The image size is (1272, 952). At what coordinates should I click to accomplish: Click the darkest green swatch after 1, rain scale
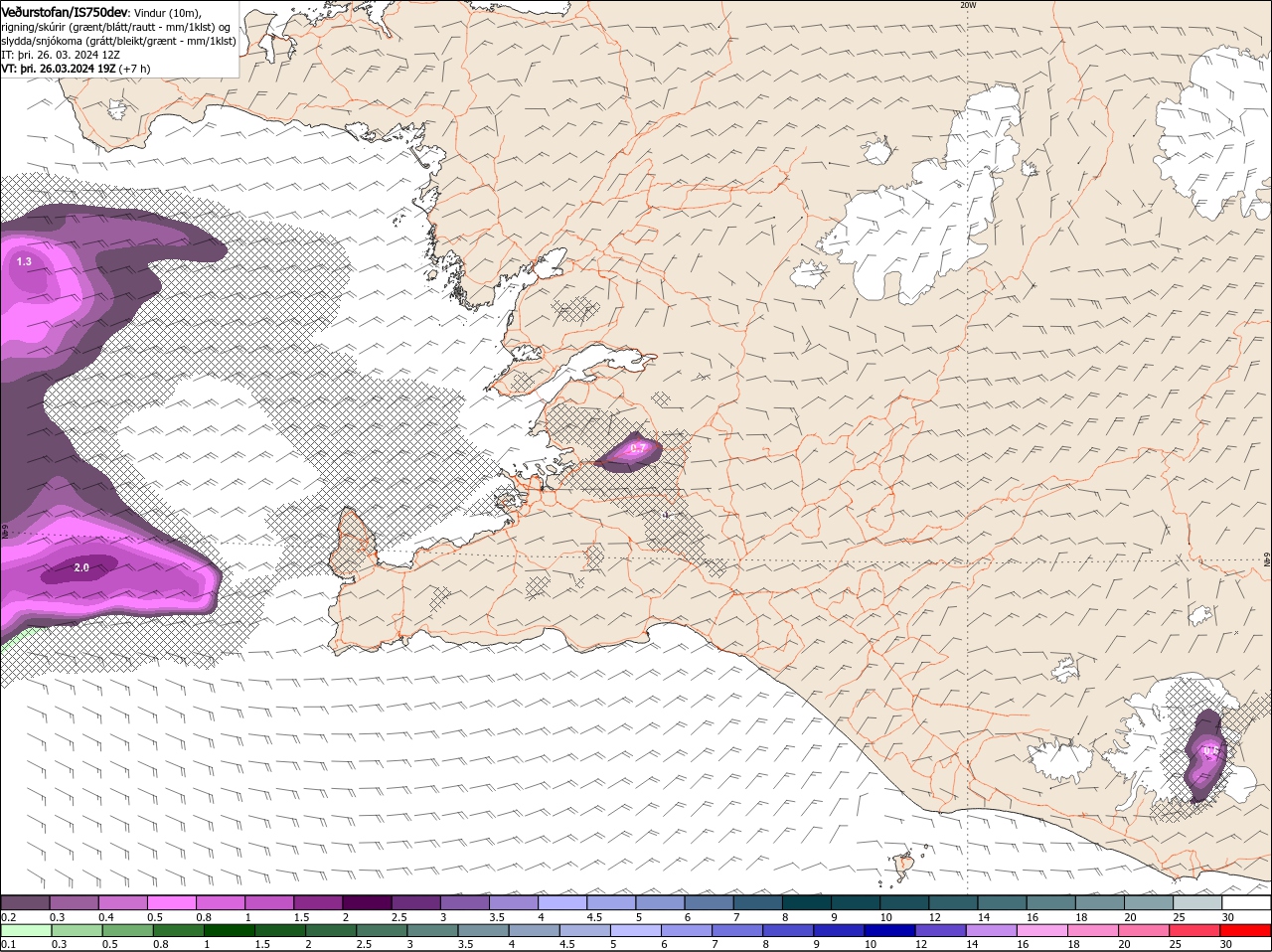tap(230, 929)
